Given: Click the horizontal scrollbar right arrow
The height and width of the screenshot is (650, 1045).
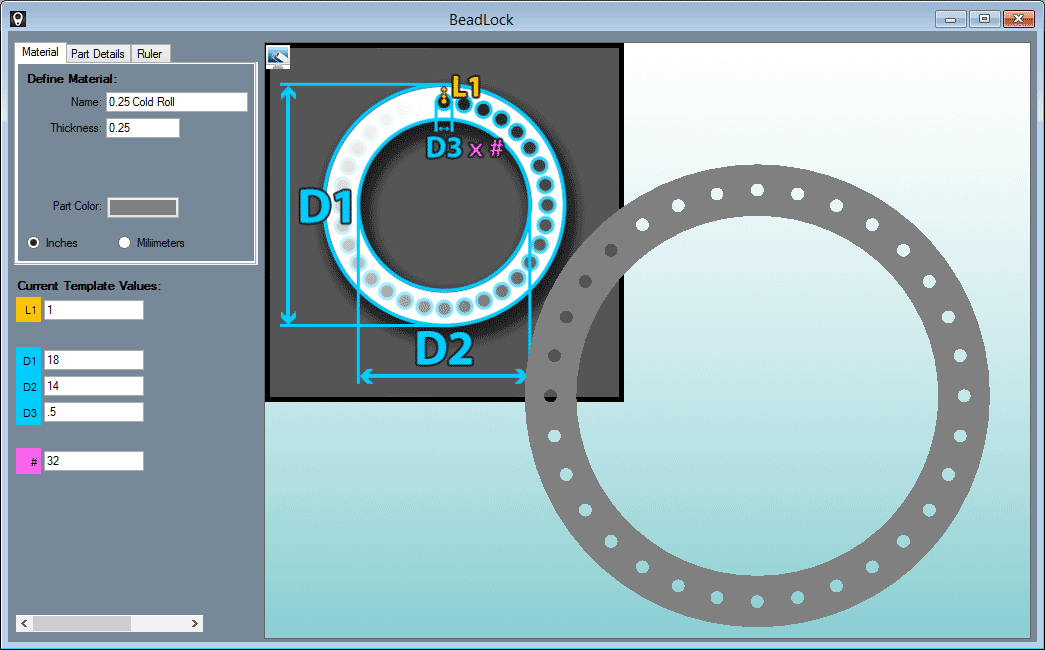Looking at the screenshot, I should tap(195, 623).
